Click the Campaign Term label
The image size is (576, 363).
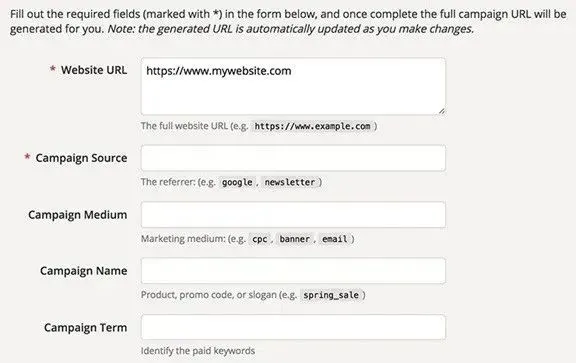(85, 327)
